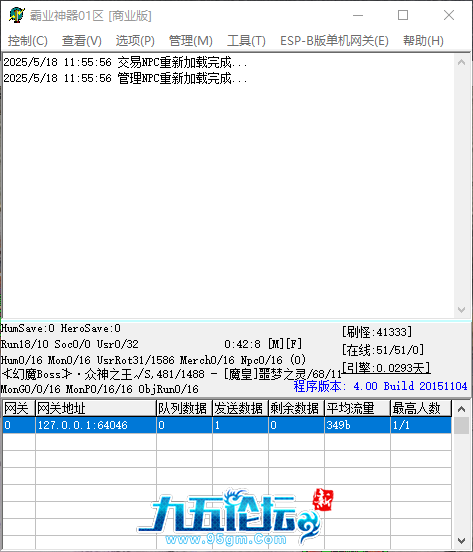Click the 管理NPC重新加载完成 log line

point(125,78)
